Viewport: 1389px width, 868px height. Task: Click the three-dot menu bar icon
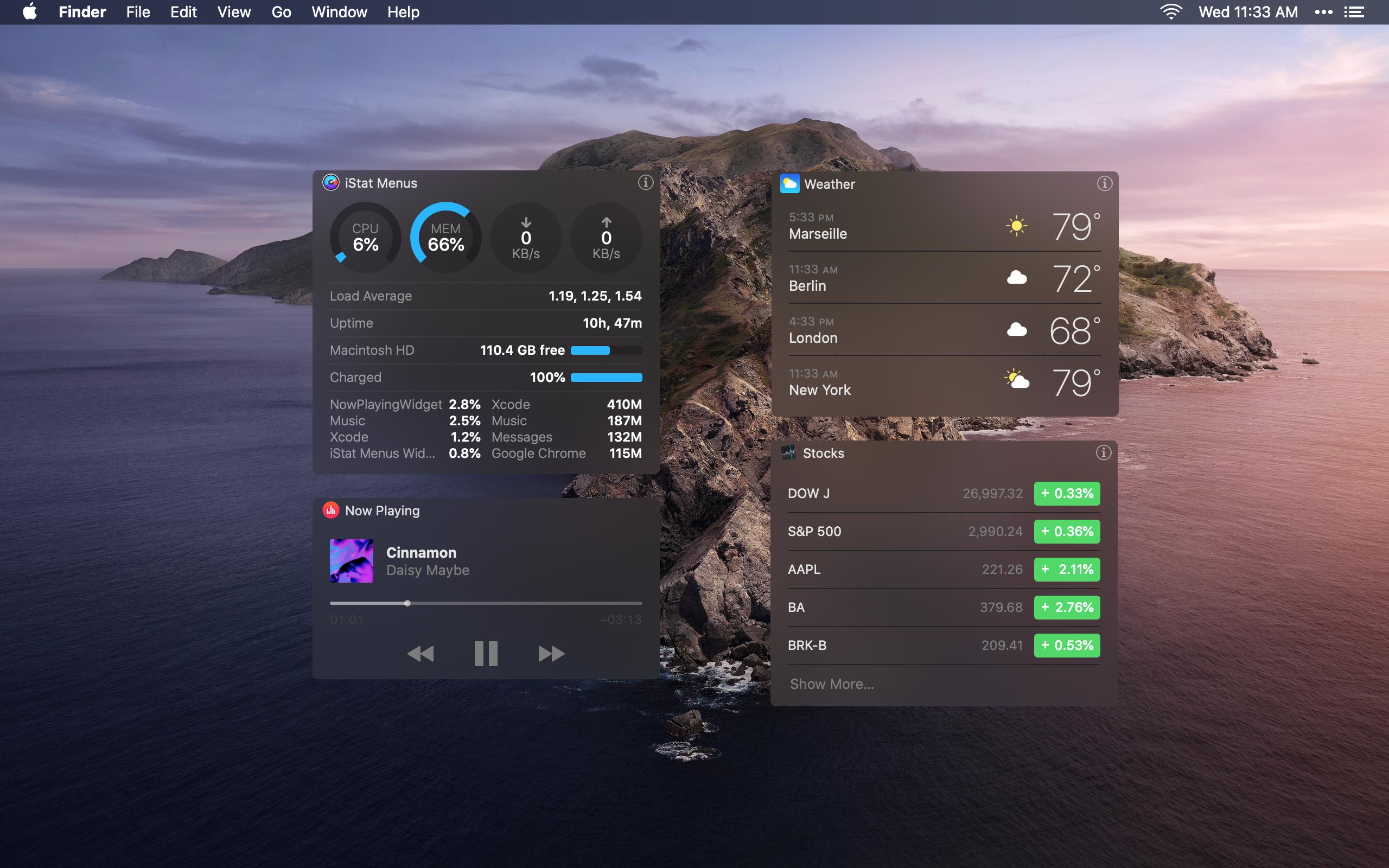(x=1323, y=12)
